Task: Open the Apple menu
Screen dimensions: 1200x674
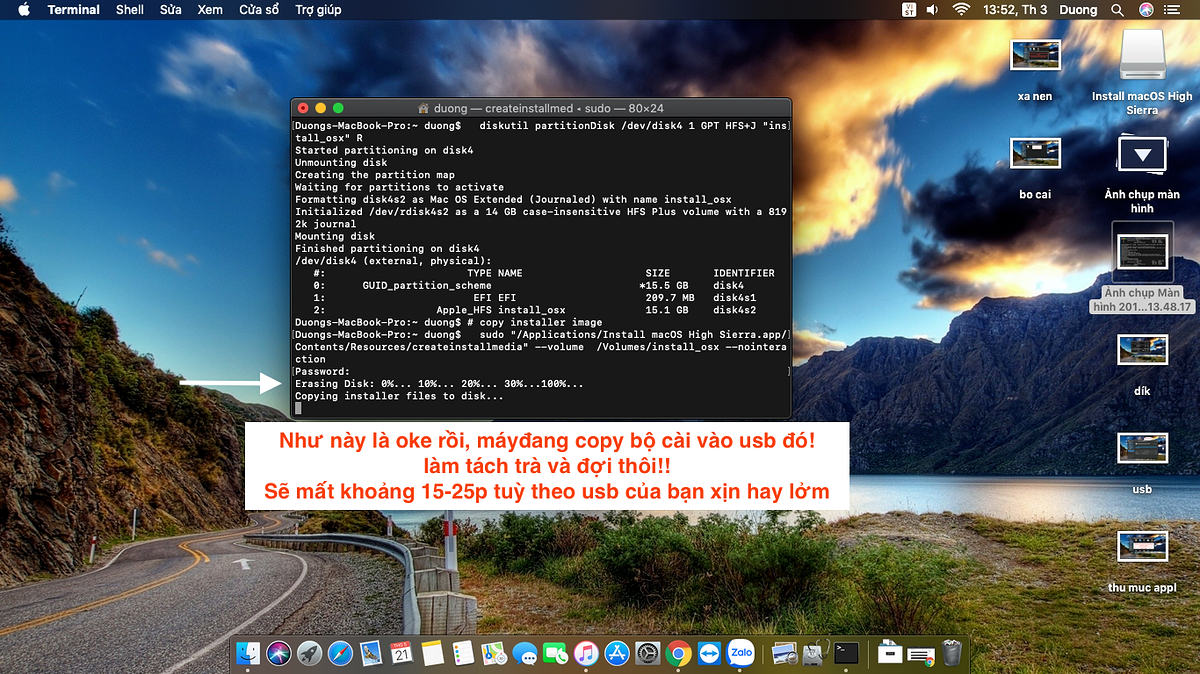Action: [x=23, y=9]
